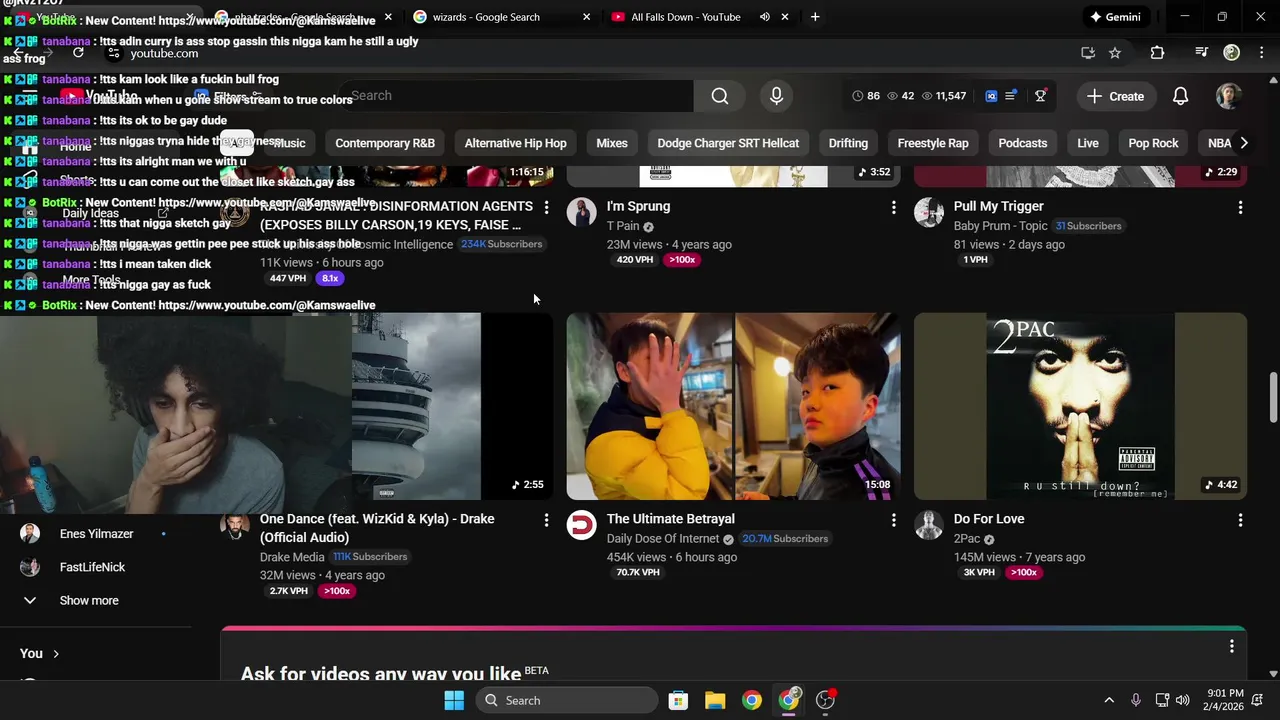Select the Freestyle Rap chip
The height and width of the screenshot is (720, 1280).
(933, 143)
